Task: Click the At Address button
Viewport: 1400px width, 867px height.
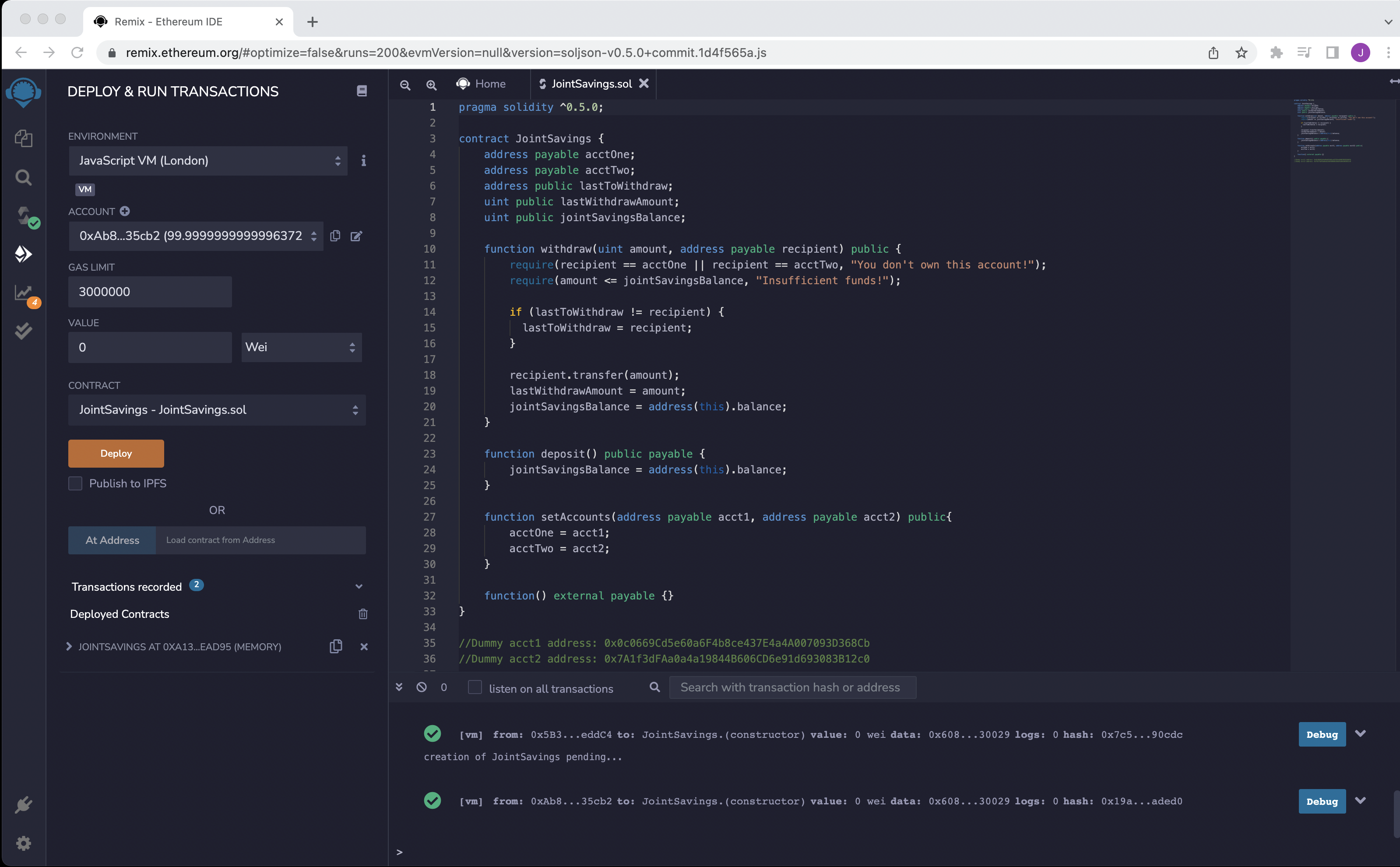Action: pos(113,540)
